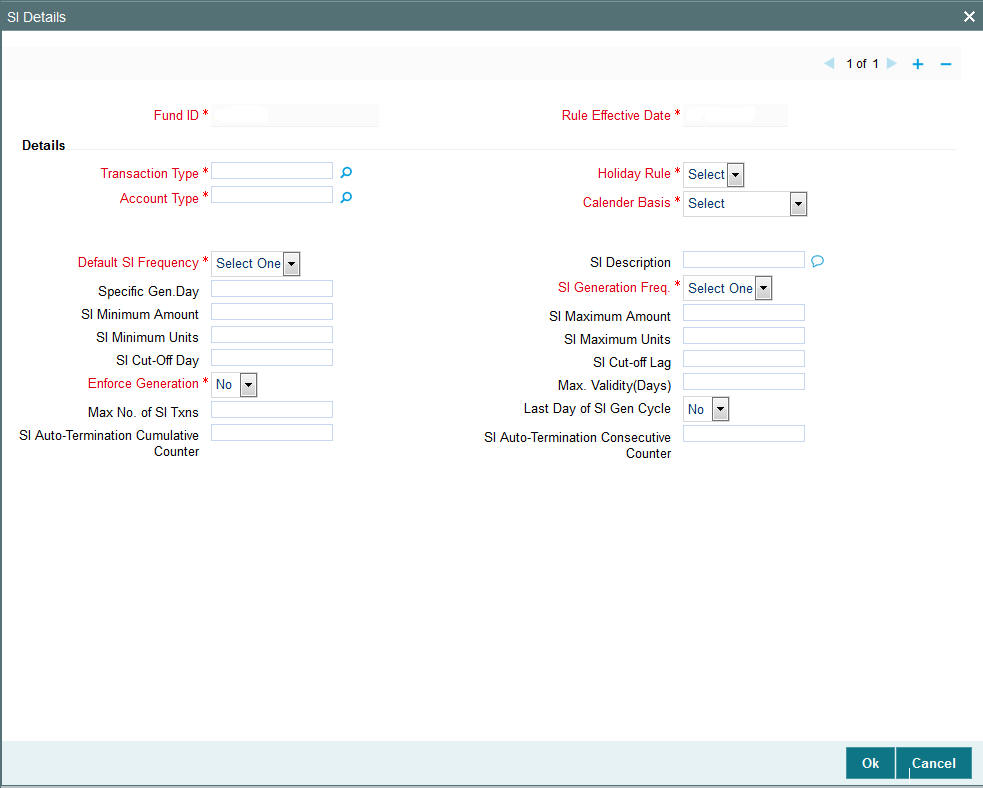The image size is (983, 788).
Task: Open Transaction Type lookup search icon
Action: click(x=346, y=172)
